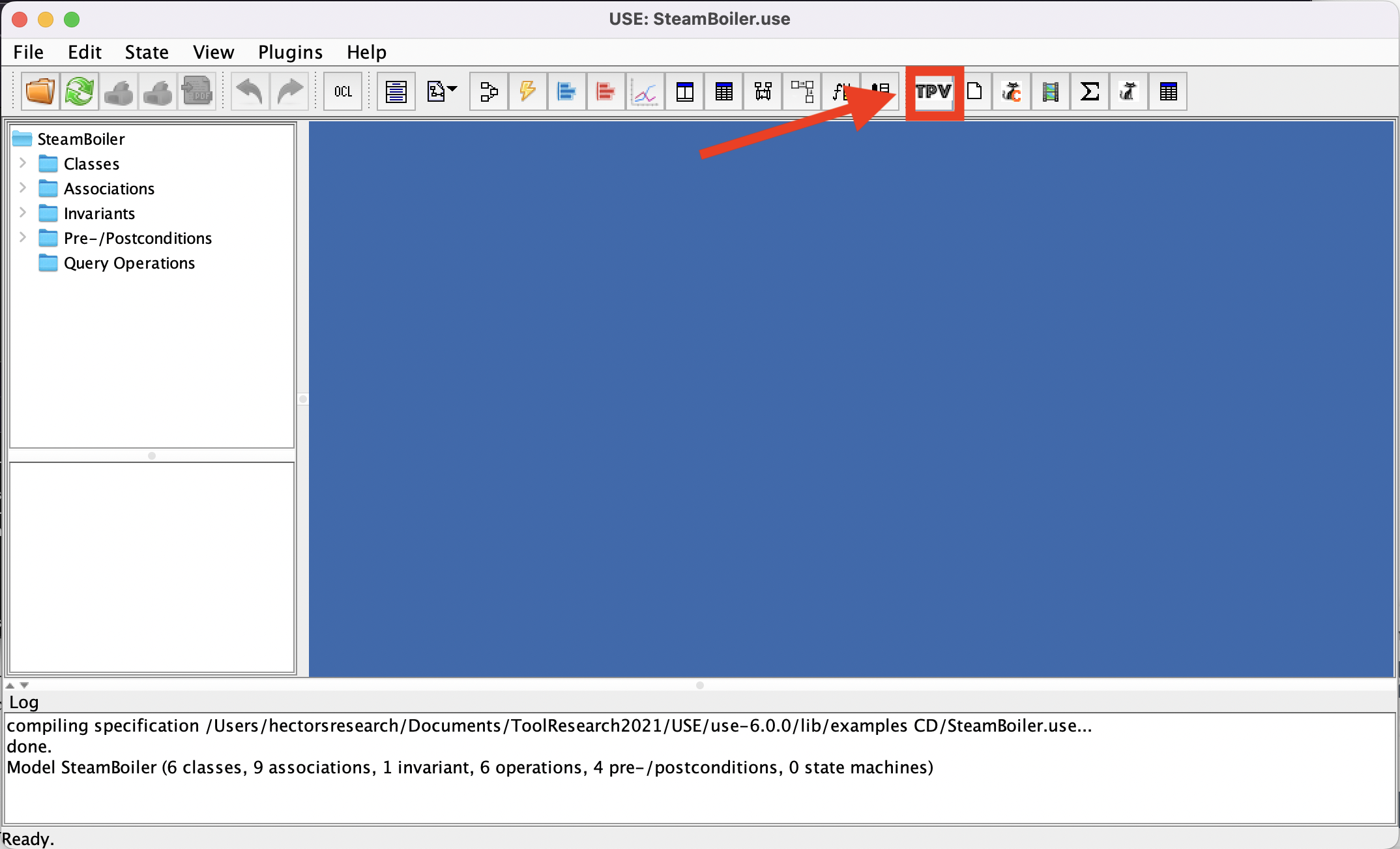
Task: Open the OCL expression evaluator
Action: pyautogui.click(x=343, y=91)
